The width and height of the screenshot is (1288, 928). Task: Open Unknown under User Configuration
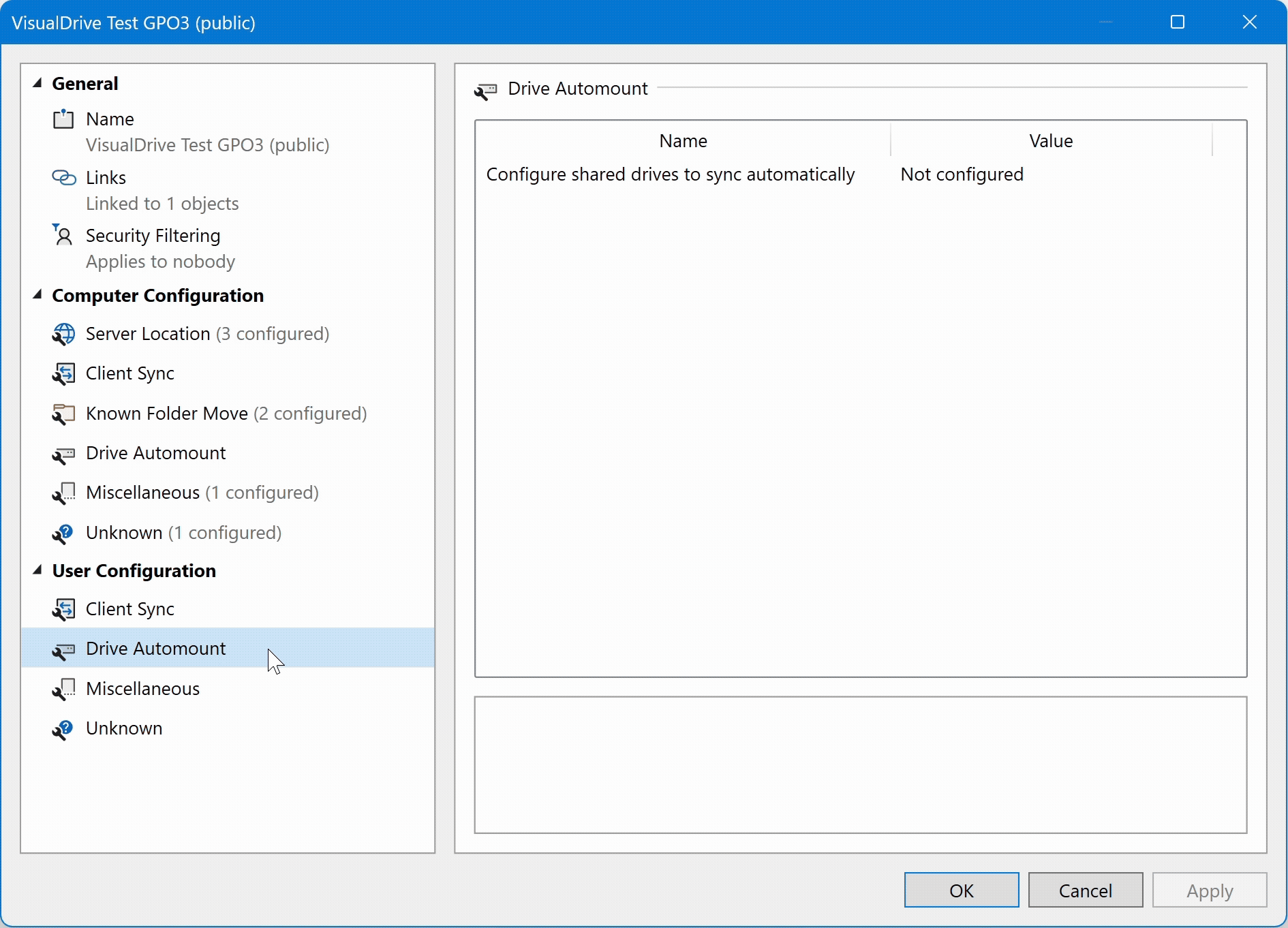[124, 728]
